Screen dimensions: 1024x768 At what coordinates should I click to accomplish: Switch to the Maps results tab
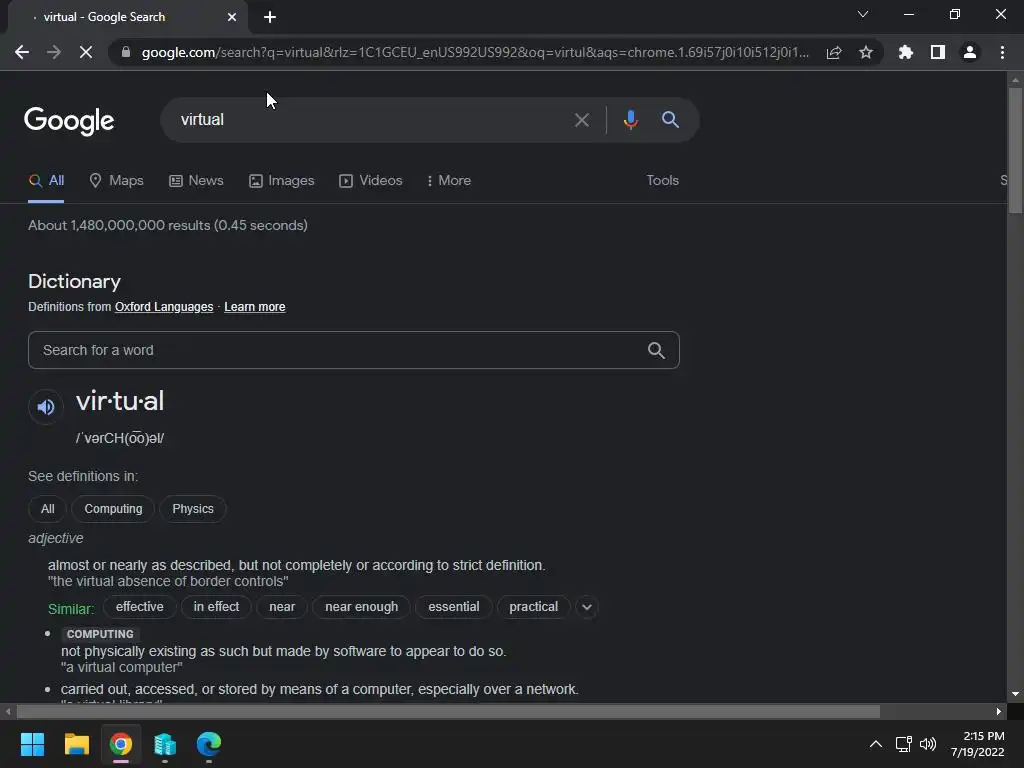coord(116,181)
